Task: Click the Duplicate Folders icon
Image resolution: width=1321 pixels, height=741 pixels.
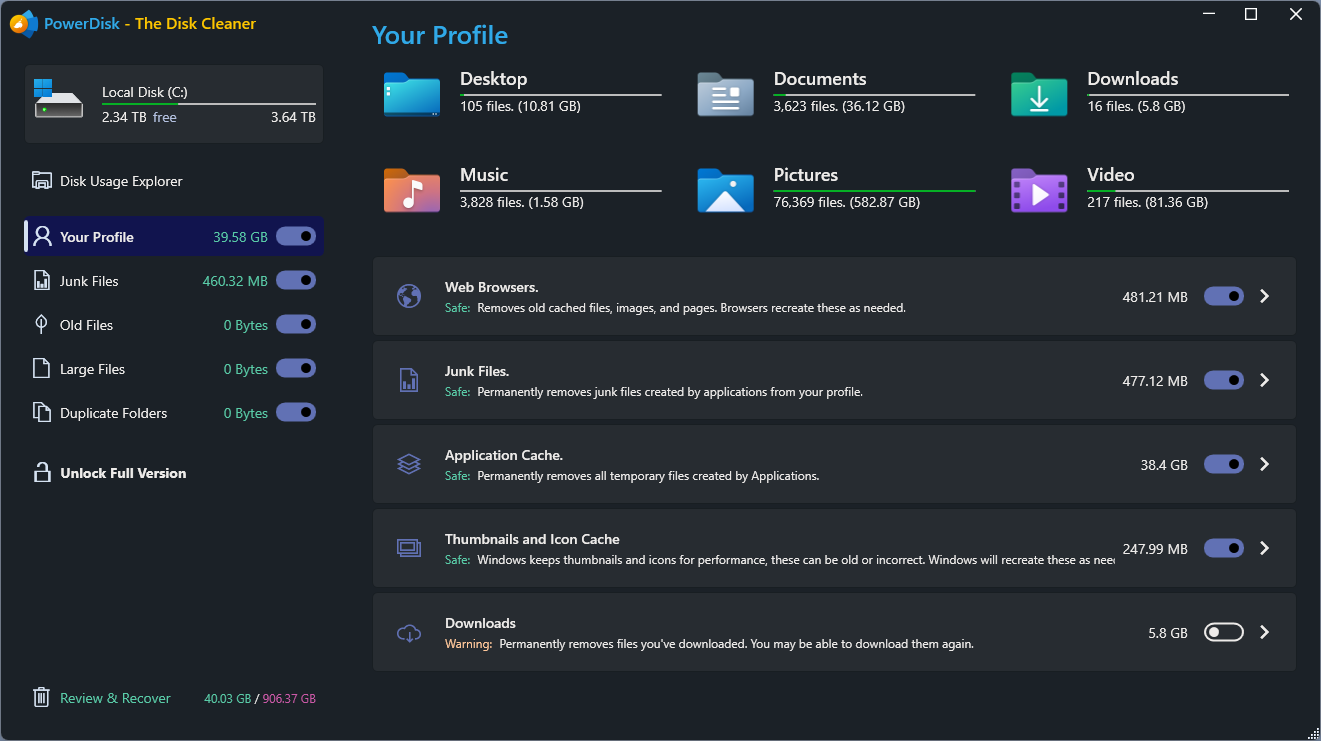Action: [x=42, y=413]
